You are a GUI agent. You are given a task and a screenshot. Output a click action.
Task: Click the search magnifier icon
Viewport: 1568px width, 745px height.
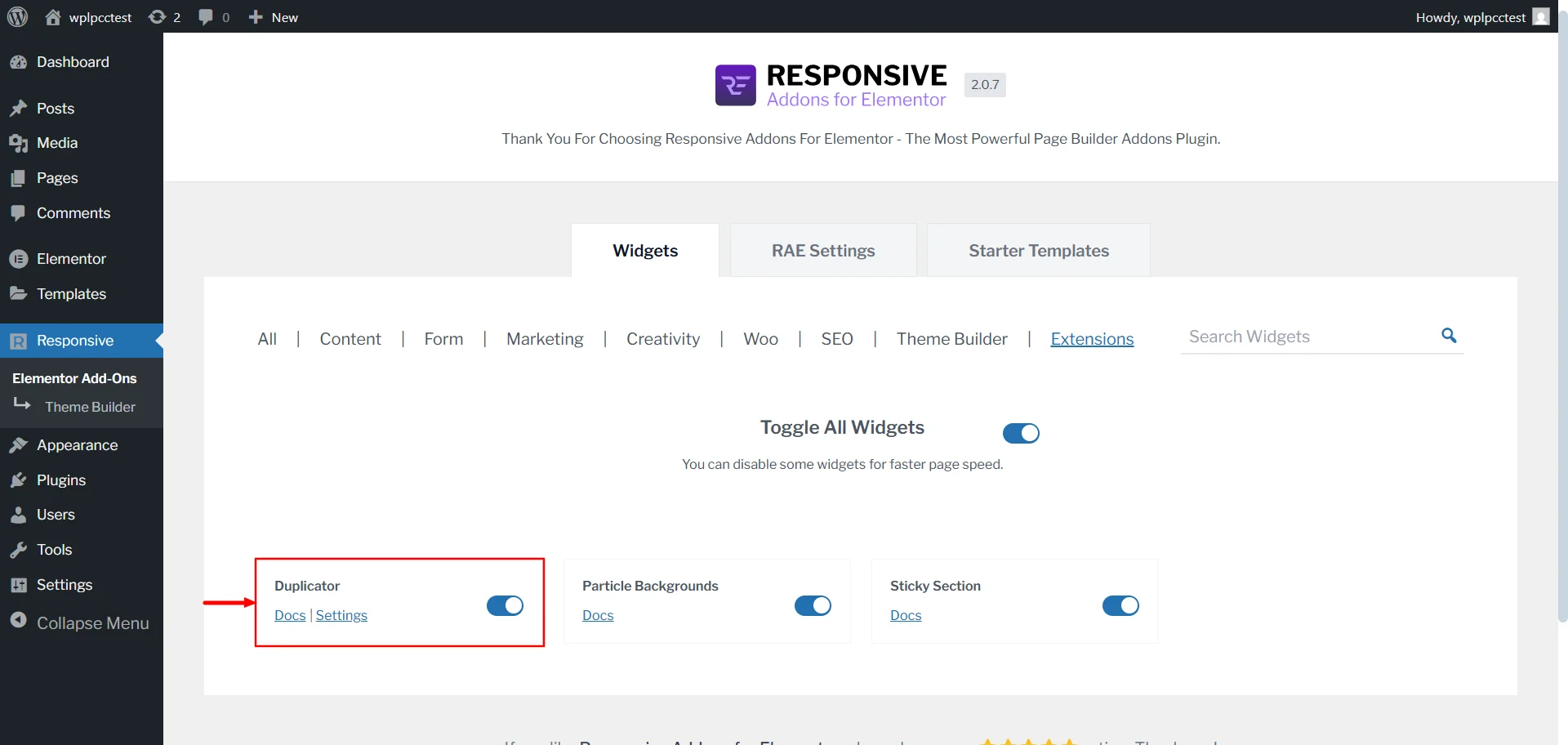1449,335
